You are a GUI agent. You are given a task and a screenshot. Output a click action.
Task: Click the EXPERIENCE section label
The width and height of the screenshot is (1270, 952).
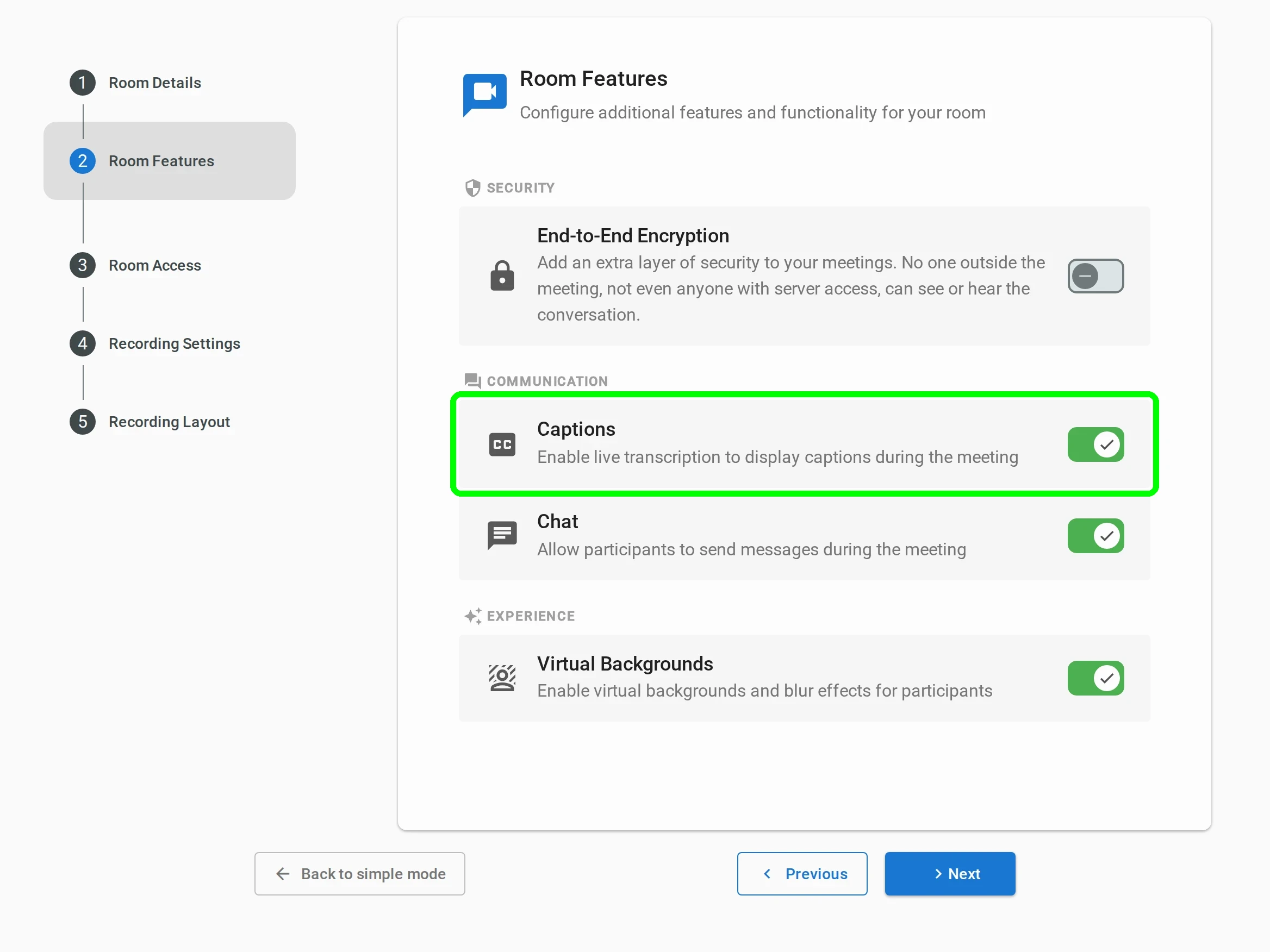pos(531,616)
